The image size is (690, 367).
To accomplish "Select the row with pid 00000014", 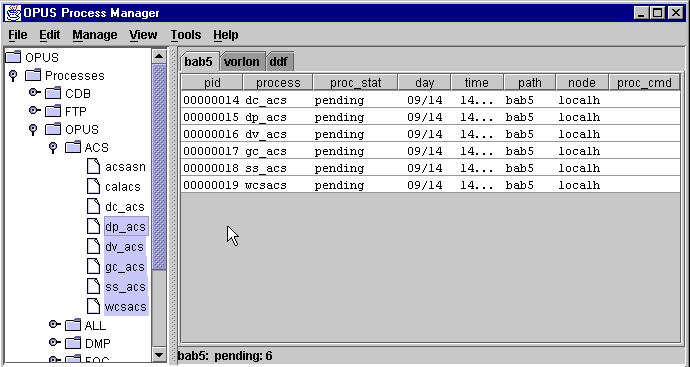I will 430,100.
